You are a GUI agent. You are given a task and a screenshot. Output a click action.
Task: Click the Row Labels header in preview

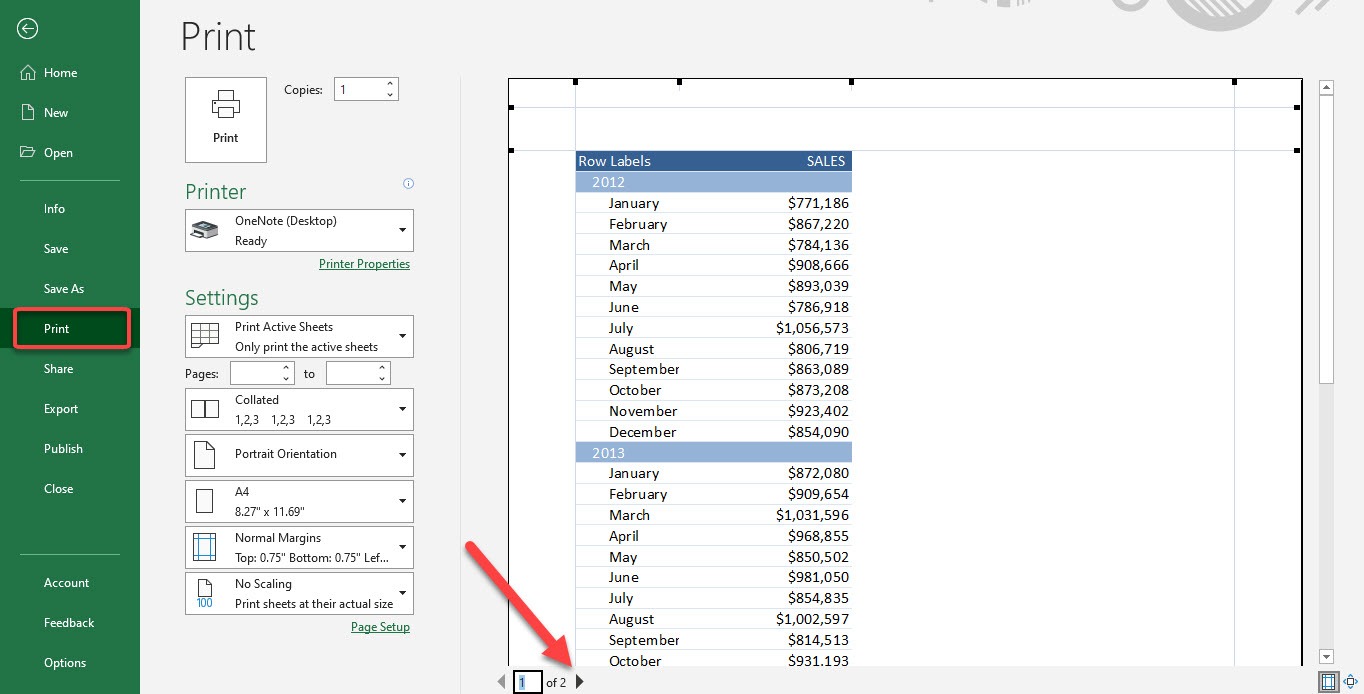coord(614,161)
